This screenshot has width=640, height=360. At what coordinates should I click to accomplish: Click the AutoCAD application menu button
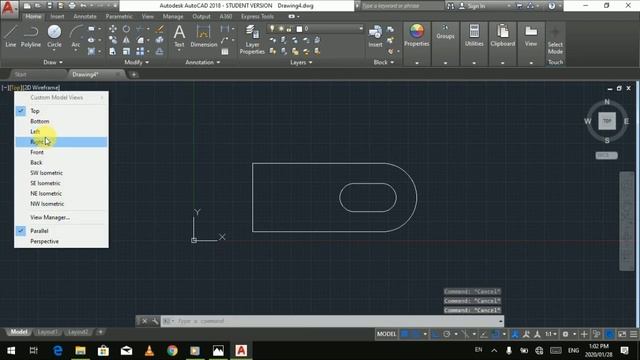pyautogui.click(x=8, y=8)
